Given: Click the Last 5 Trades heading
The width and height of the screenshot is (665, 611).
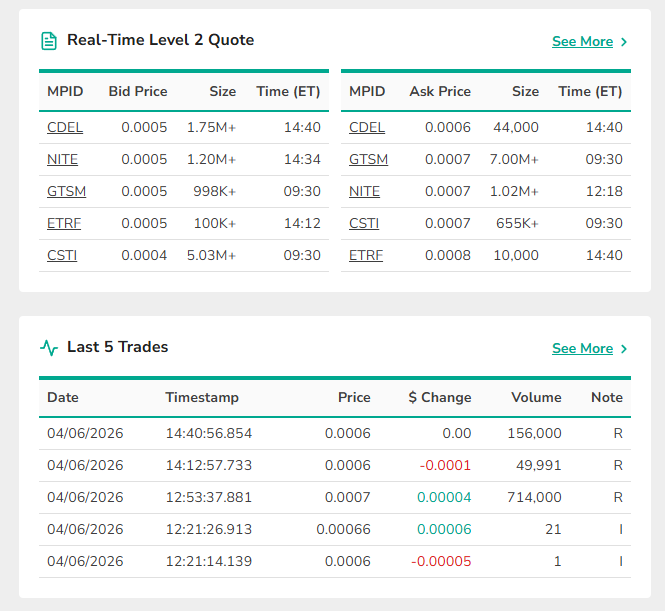Looking at the screenshot, I should click(117, 347).
